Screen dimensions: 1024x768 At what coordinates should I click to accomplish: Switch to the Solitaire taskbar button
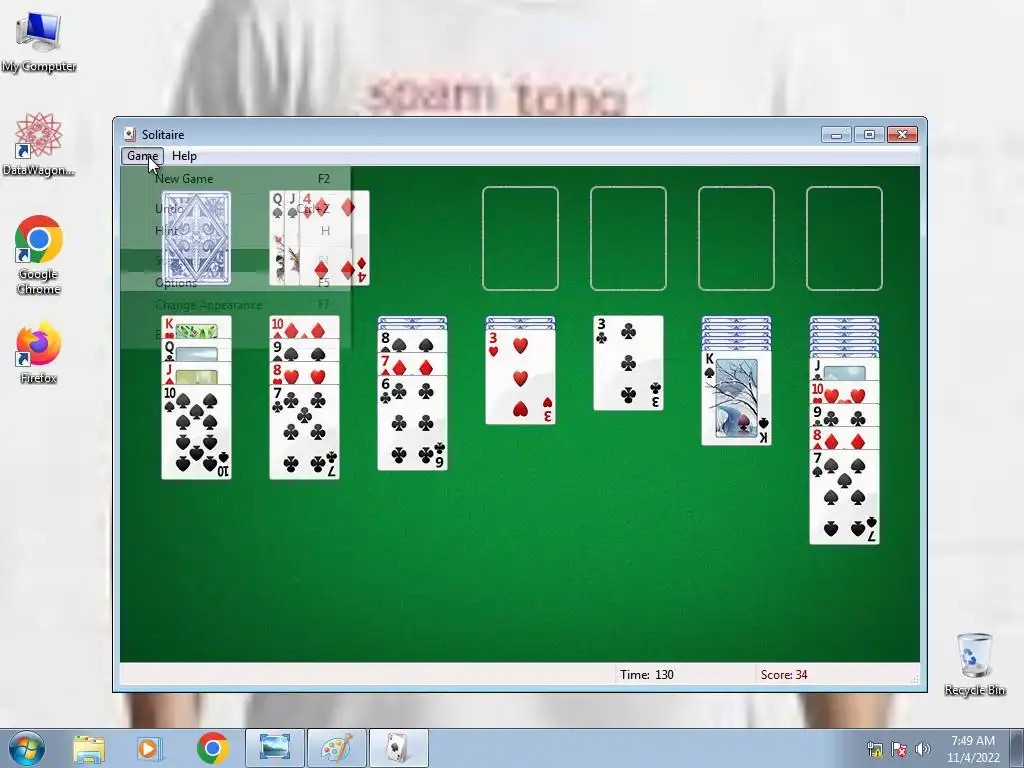click(x=399, y=748)
